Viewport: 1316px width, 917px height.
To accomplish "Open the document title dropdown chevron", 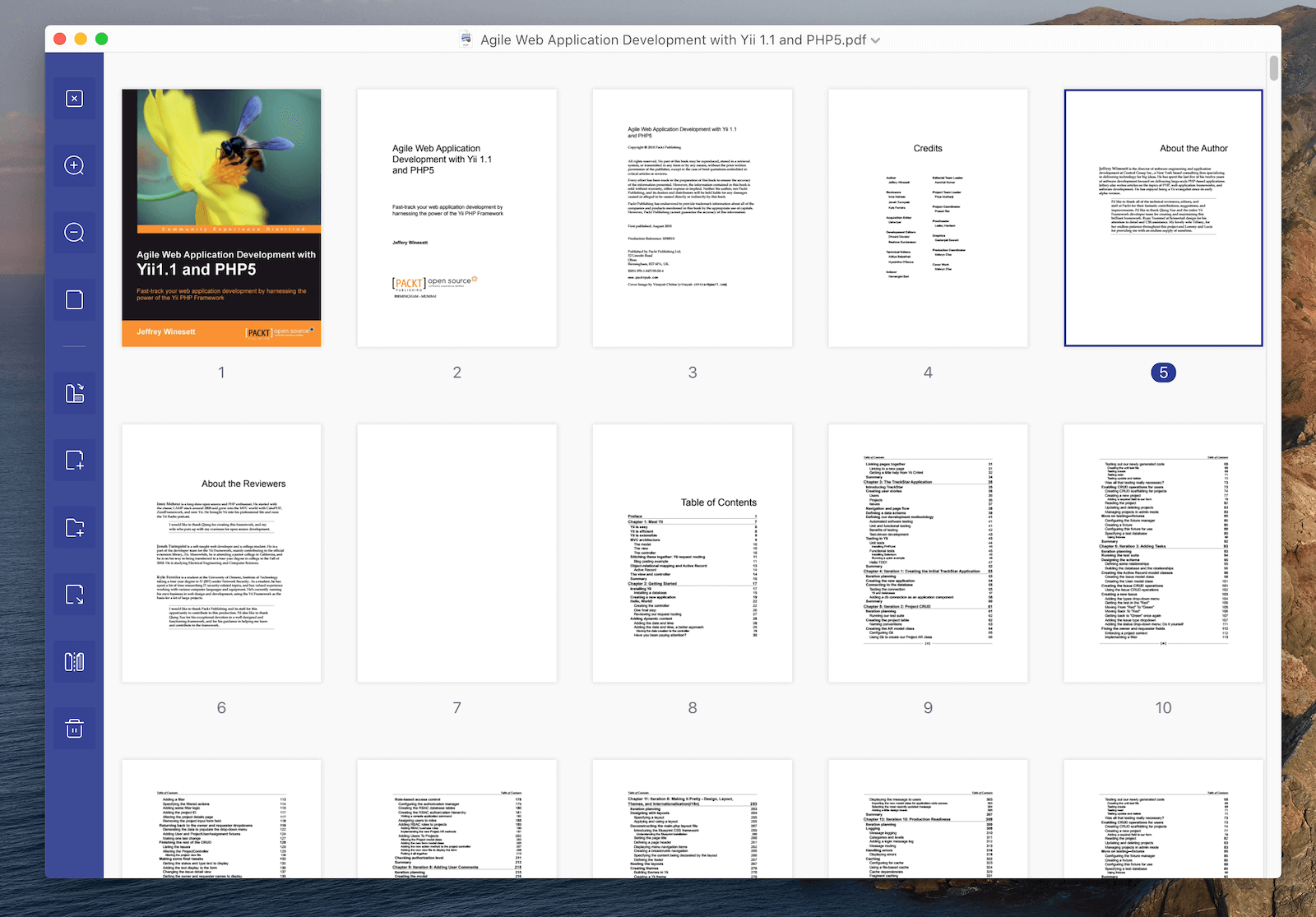I will (875, 40).
